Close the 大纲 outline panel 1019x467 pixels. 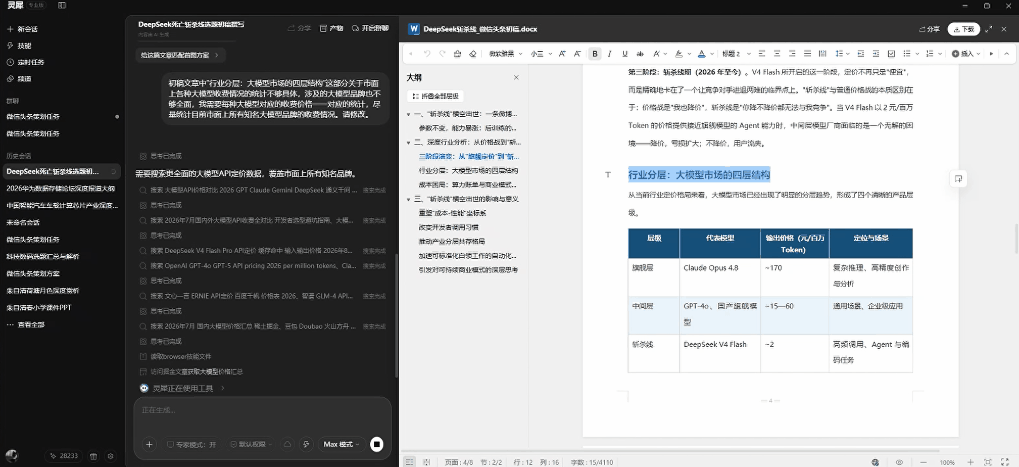click(x=516, y=77)
